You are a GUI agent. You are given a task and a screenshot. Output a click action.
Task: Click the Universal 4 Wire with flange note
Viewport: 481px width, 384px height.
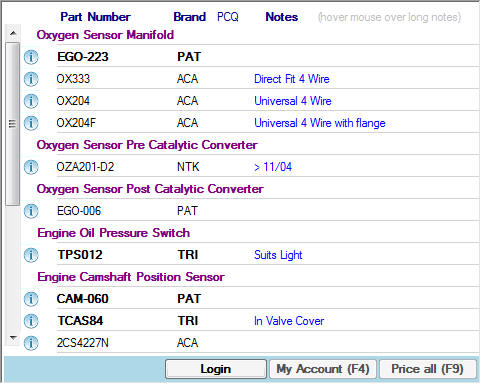(x=320, y=123)
